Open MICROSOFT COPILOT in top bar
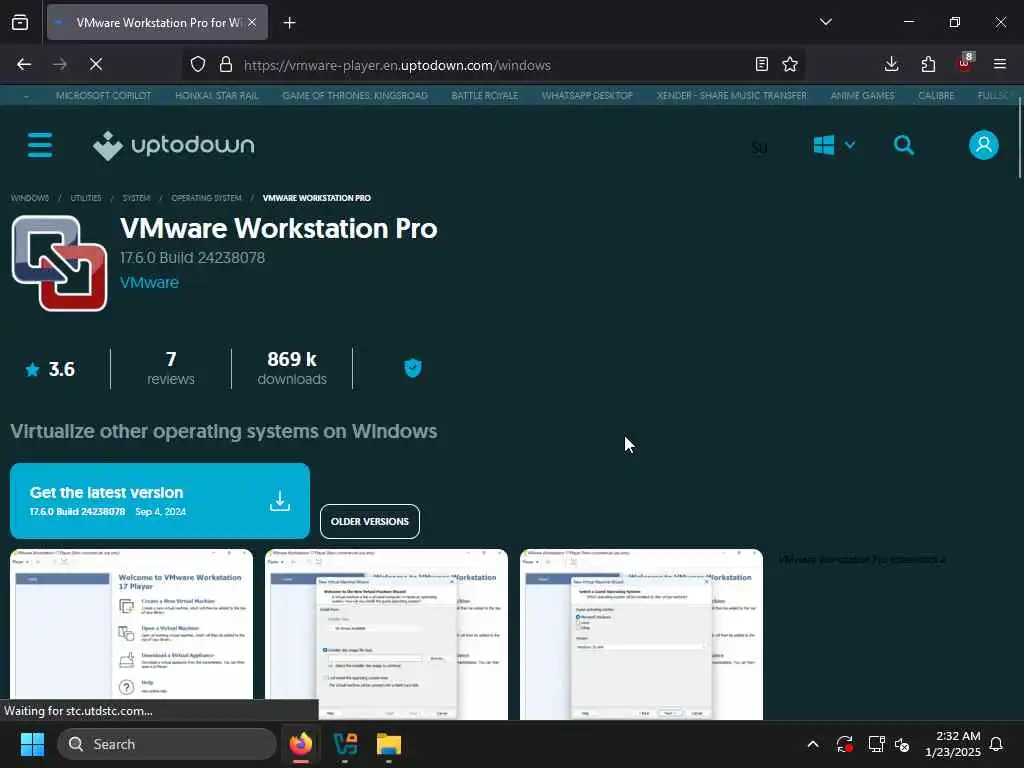The width and height of the screenshot is (1024, 768). coord(103,95)
